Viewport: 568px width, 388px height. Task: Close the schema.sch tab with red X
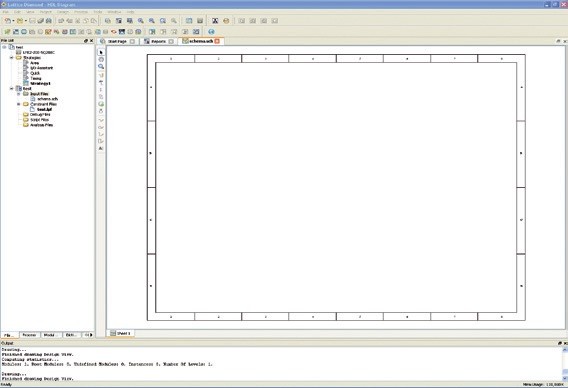point(217,41)
